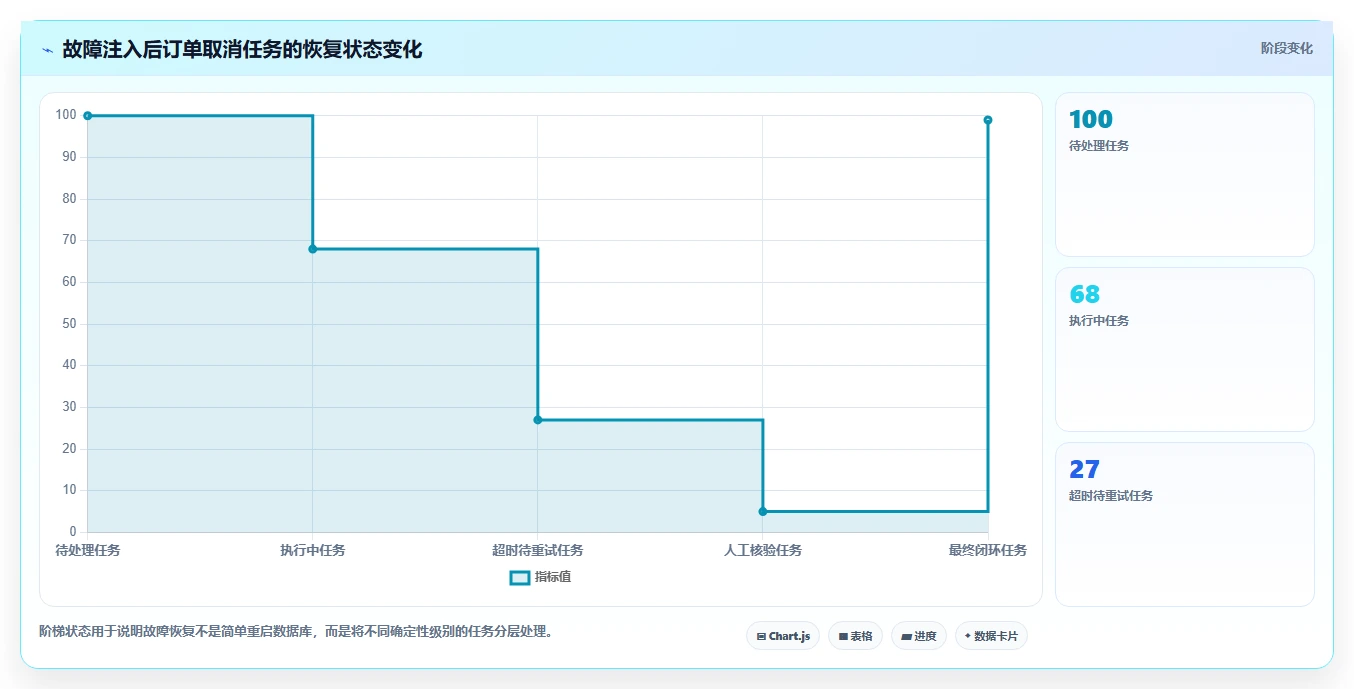This screenshot has height=689, width=1354.
Task: Click the chart title 故障注入后订单取消任务的恢复状态变化
Action: 242,49
